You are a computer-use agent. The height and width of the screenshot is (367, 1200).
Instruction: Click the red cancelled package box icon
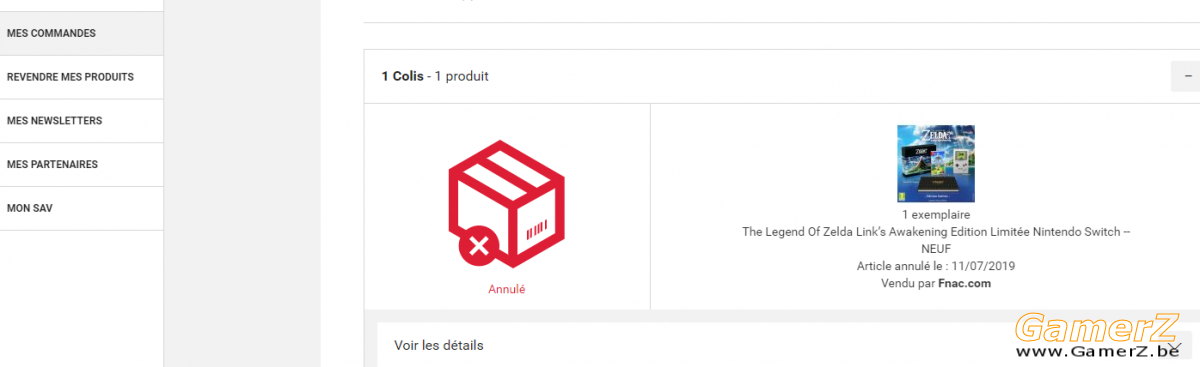click(507, 204)
